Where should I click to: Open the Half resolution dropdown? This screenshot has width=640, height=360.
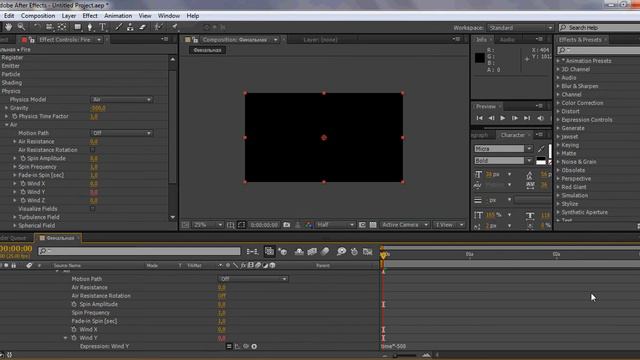coord(335,225)
